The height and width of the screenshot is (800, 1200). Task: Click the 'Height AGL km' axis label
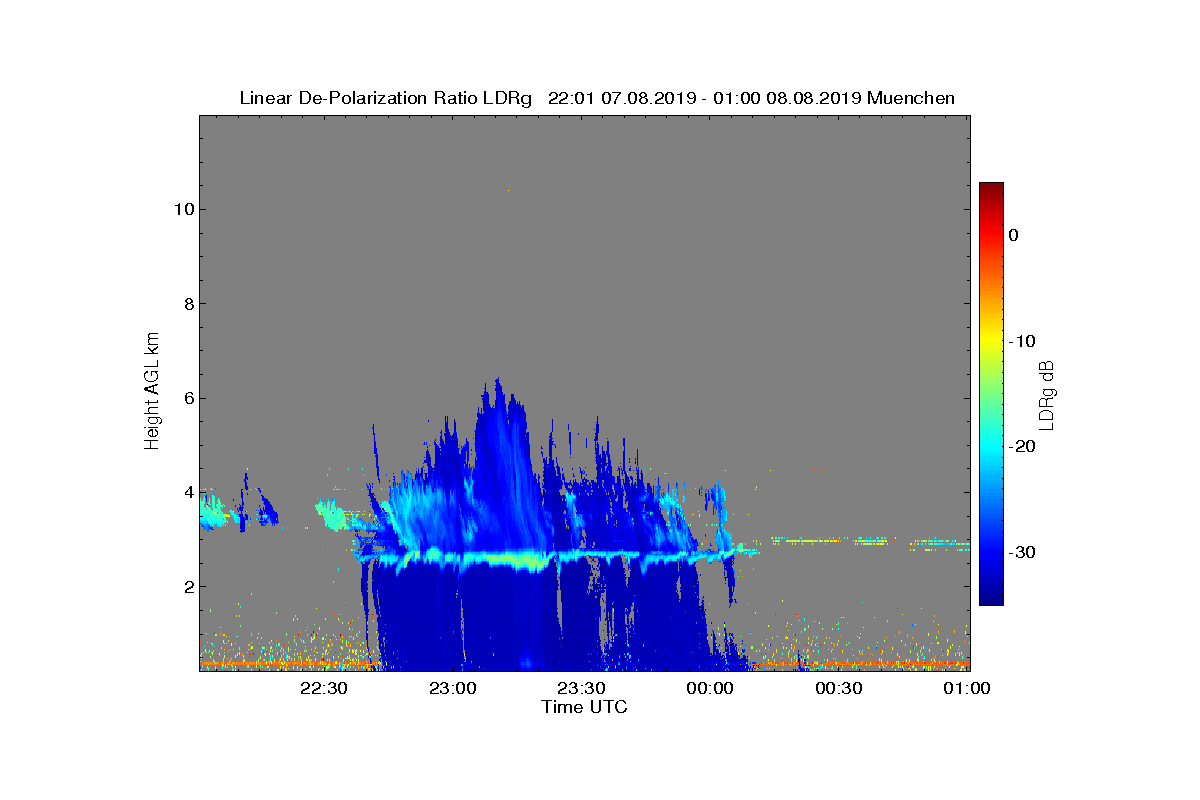[152, 392]
